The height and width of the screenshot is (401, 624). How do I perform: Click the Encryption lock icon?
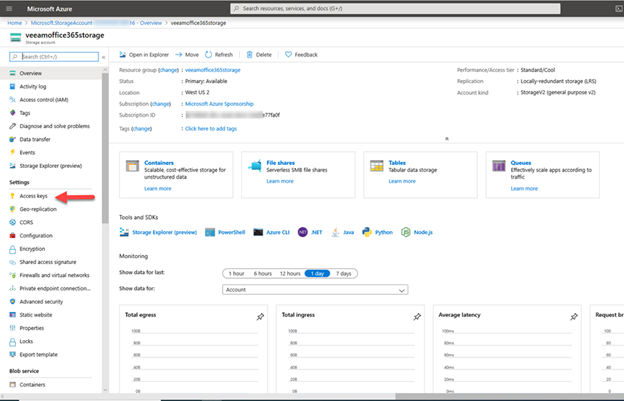pos(12,249)
